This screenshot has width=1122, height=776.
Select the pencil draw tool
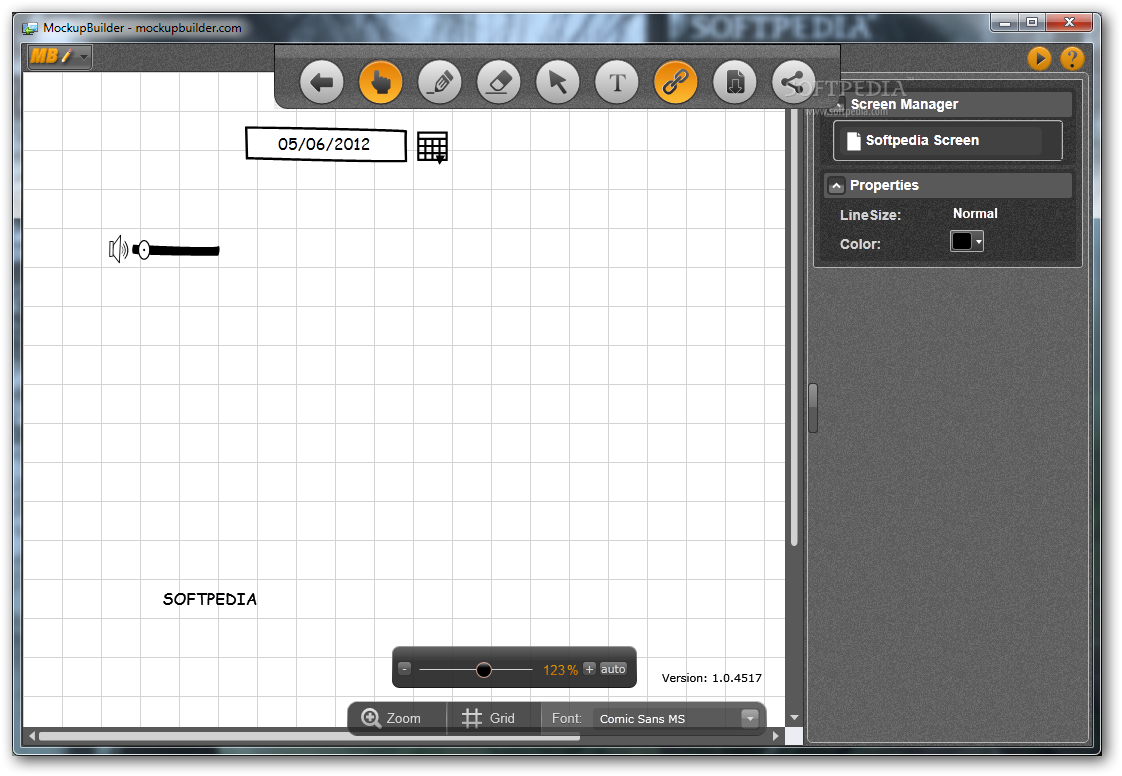pos(439,82)
